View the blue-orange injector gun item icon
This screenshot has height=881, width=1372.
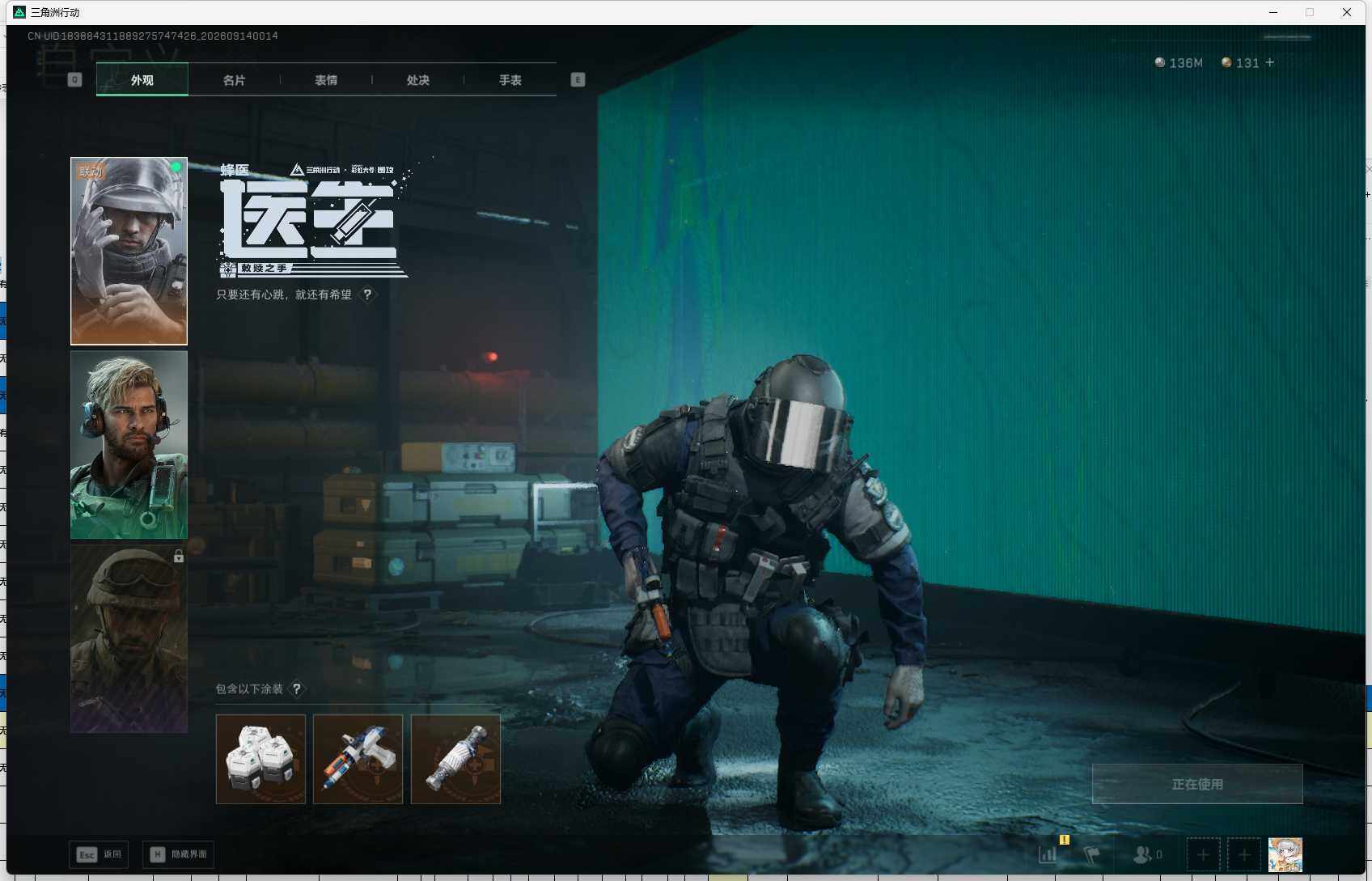(x=358, y=759)
